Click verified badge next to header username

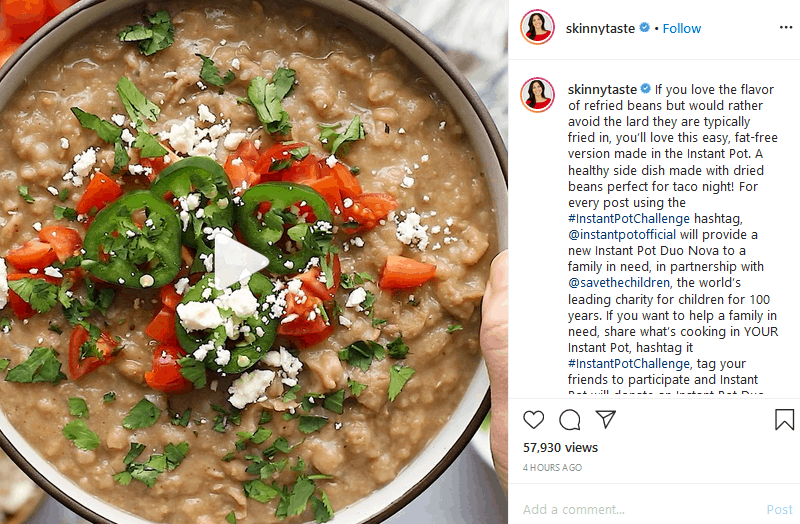[644, 28]
